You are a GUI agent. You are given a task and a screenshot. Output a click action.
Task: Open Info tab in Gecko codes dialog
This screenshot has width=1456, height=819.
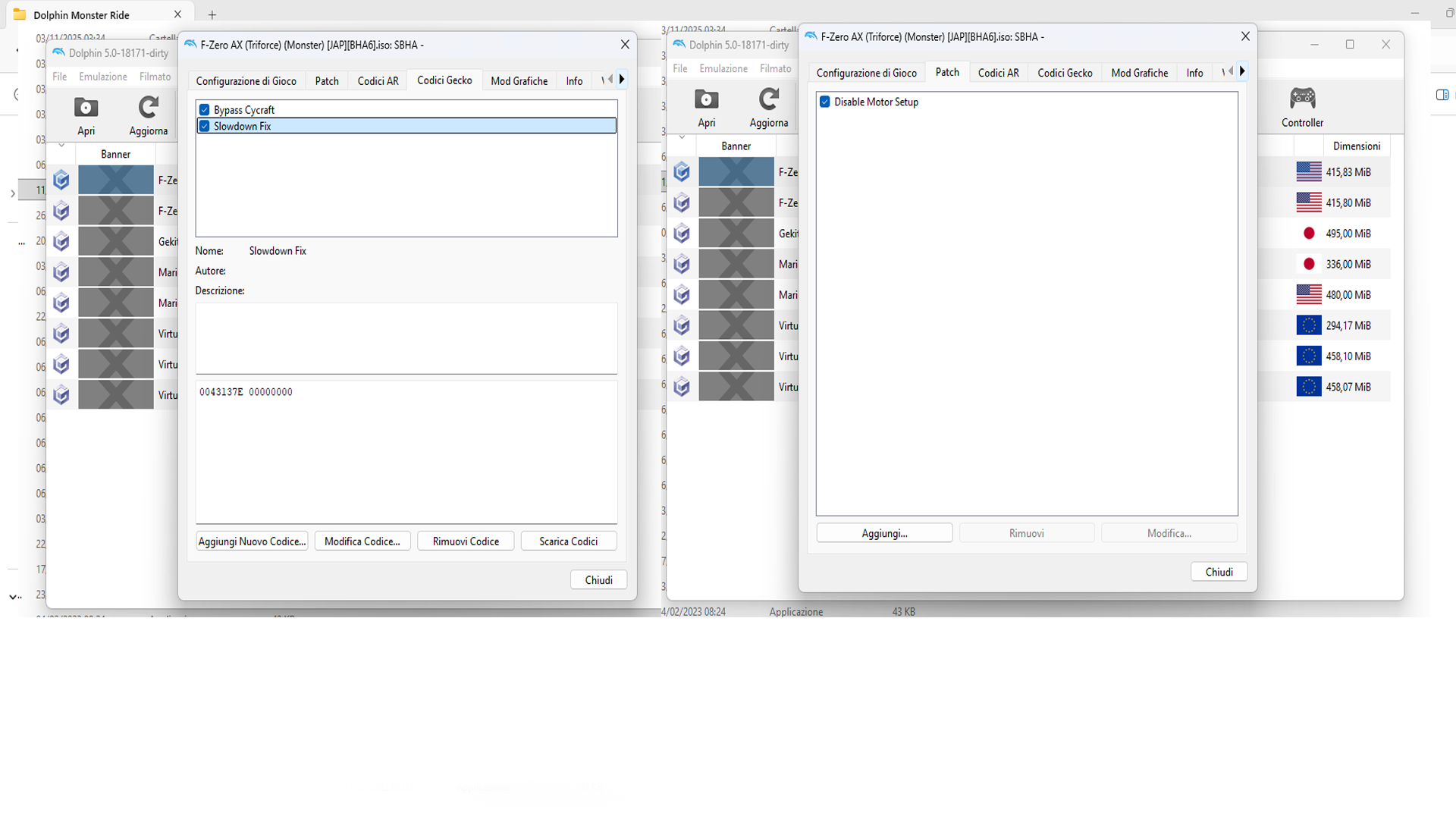574,81
